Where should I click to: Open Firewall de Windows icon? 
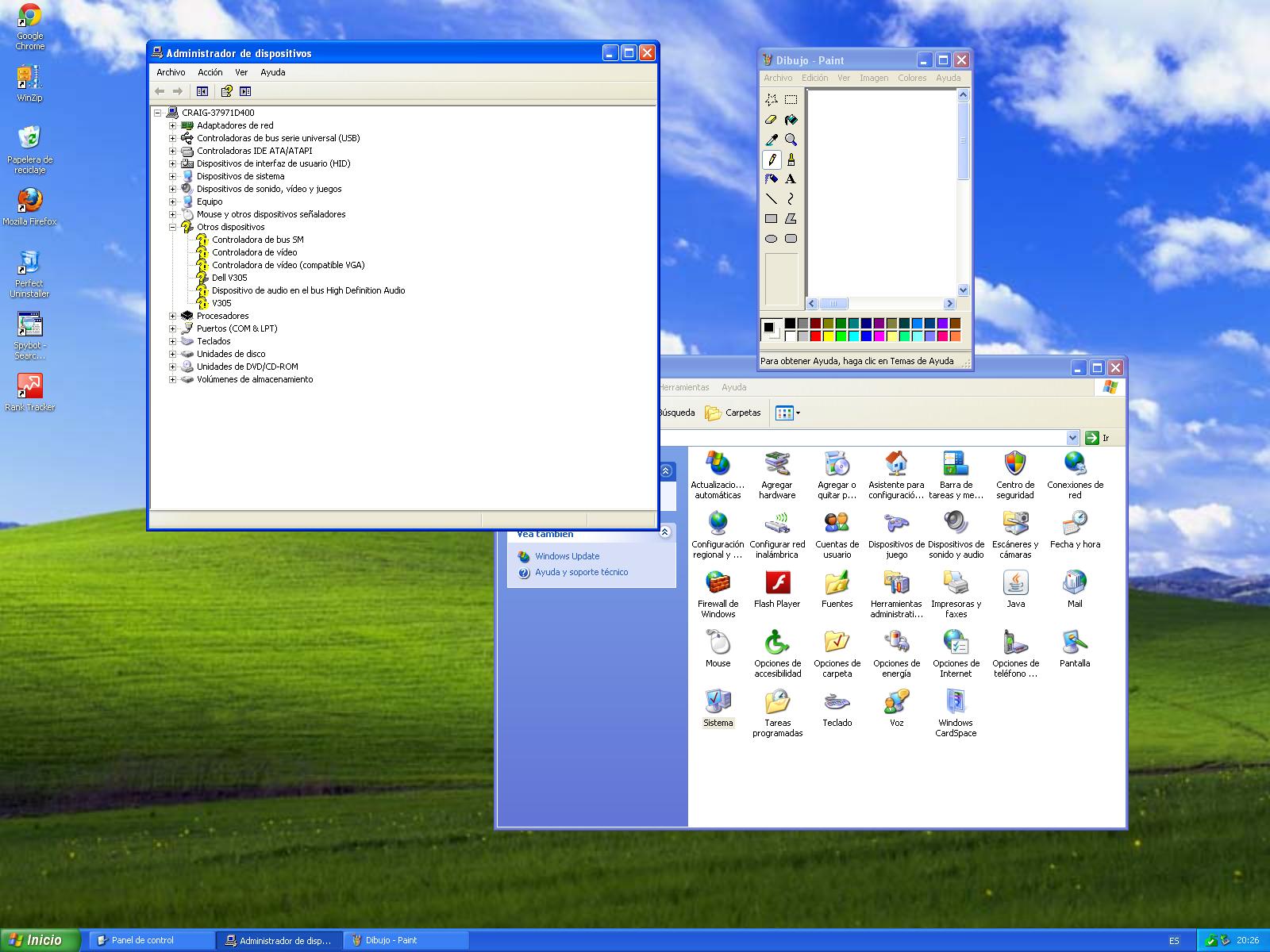click(x=718, y=594)
